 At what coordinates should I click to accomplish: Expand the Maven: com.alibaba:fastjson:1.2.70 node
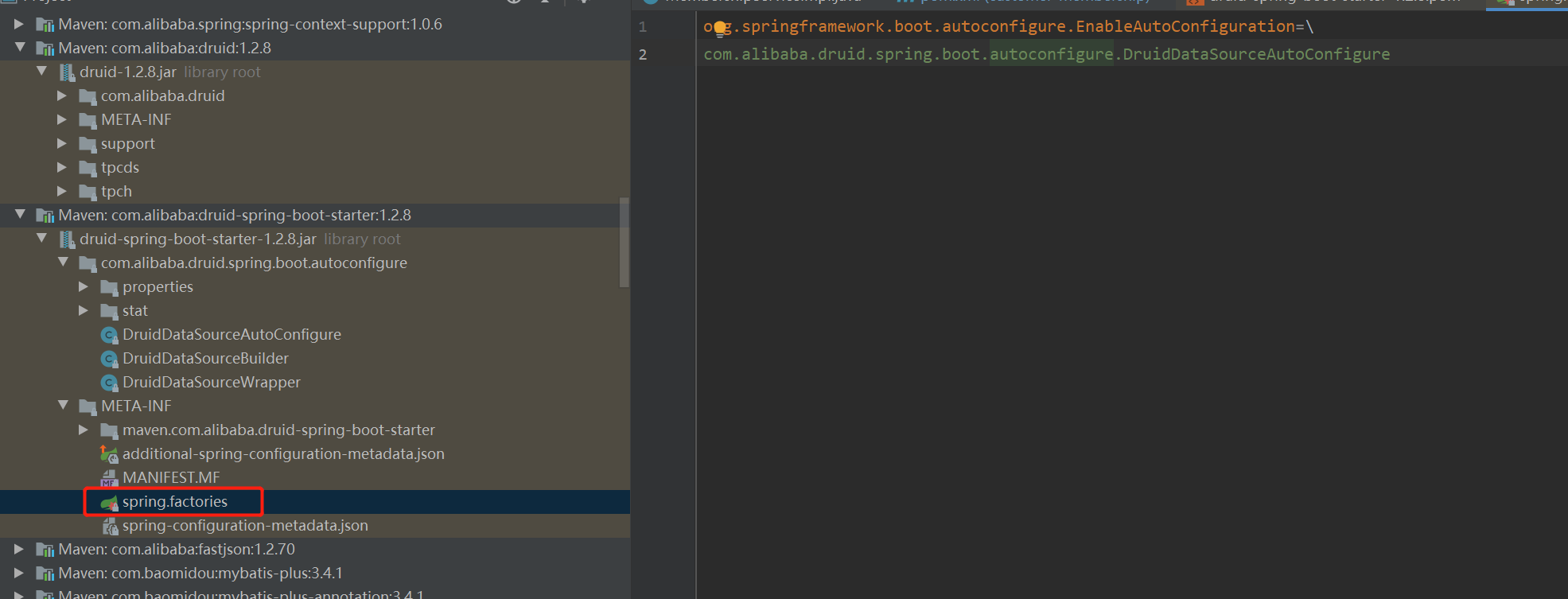pyautogui.click(x=18, y=550)
